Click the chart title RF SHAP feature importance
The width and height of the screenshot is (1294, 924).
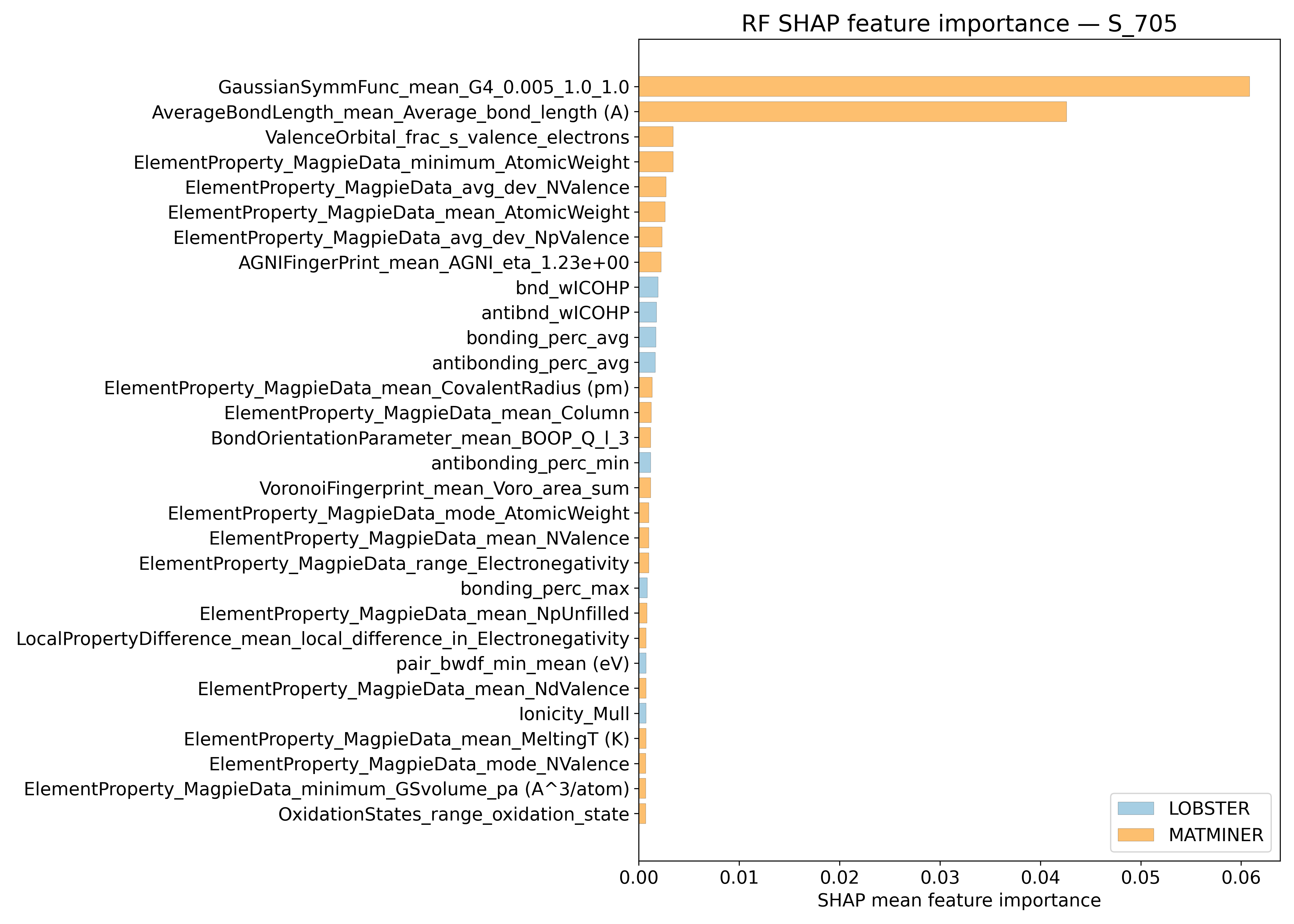(x=959, y=24)
